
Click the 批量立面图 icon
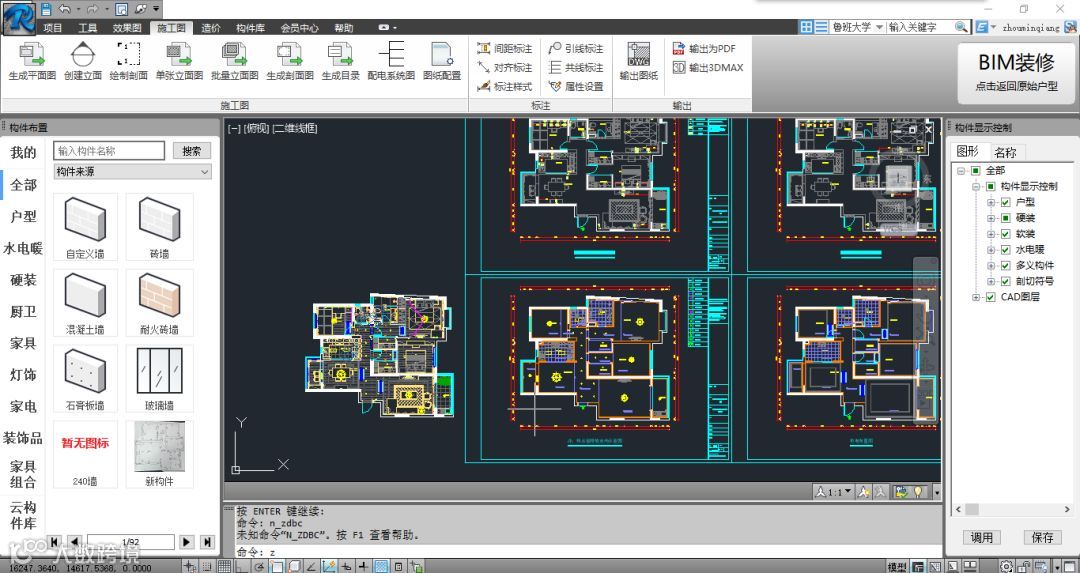coord(234,54)
